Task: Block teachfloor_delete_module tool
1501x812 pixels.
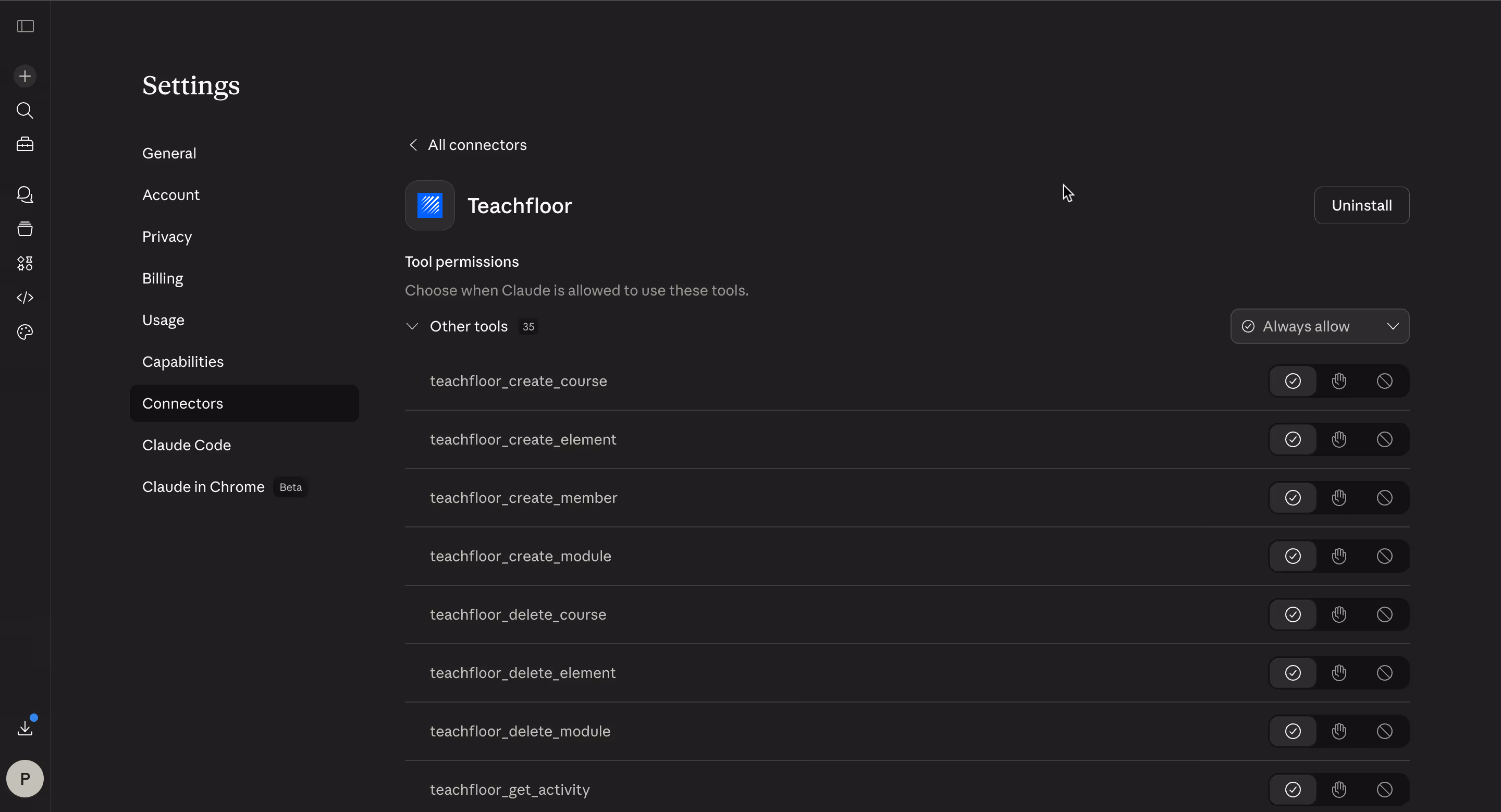Action: click(1385, 731)
